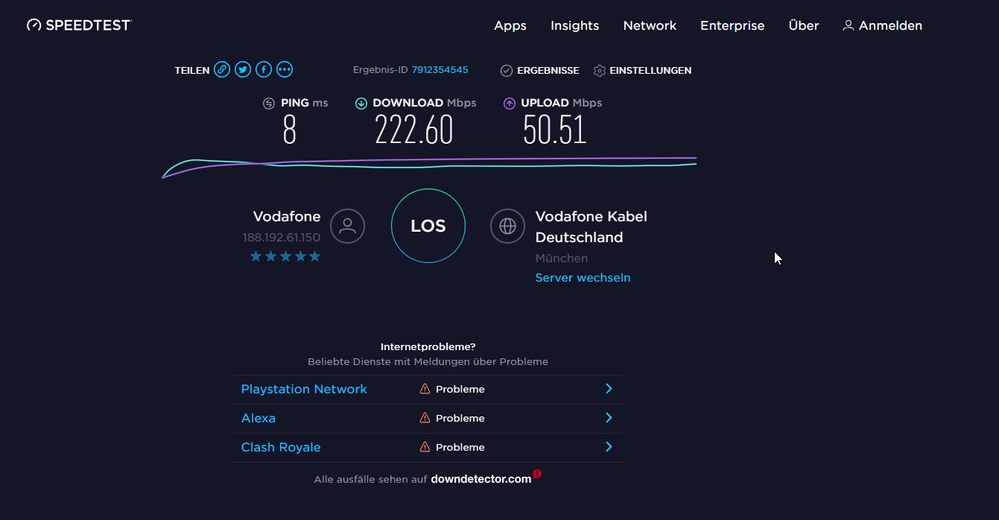This screenshot has height=520, width=999.
Task: Open the Ergebnis-ID 7912354545 link
Action: pyautogui.click(x=440, y=70)
